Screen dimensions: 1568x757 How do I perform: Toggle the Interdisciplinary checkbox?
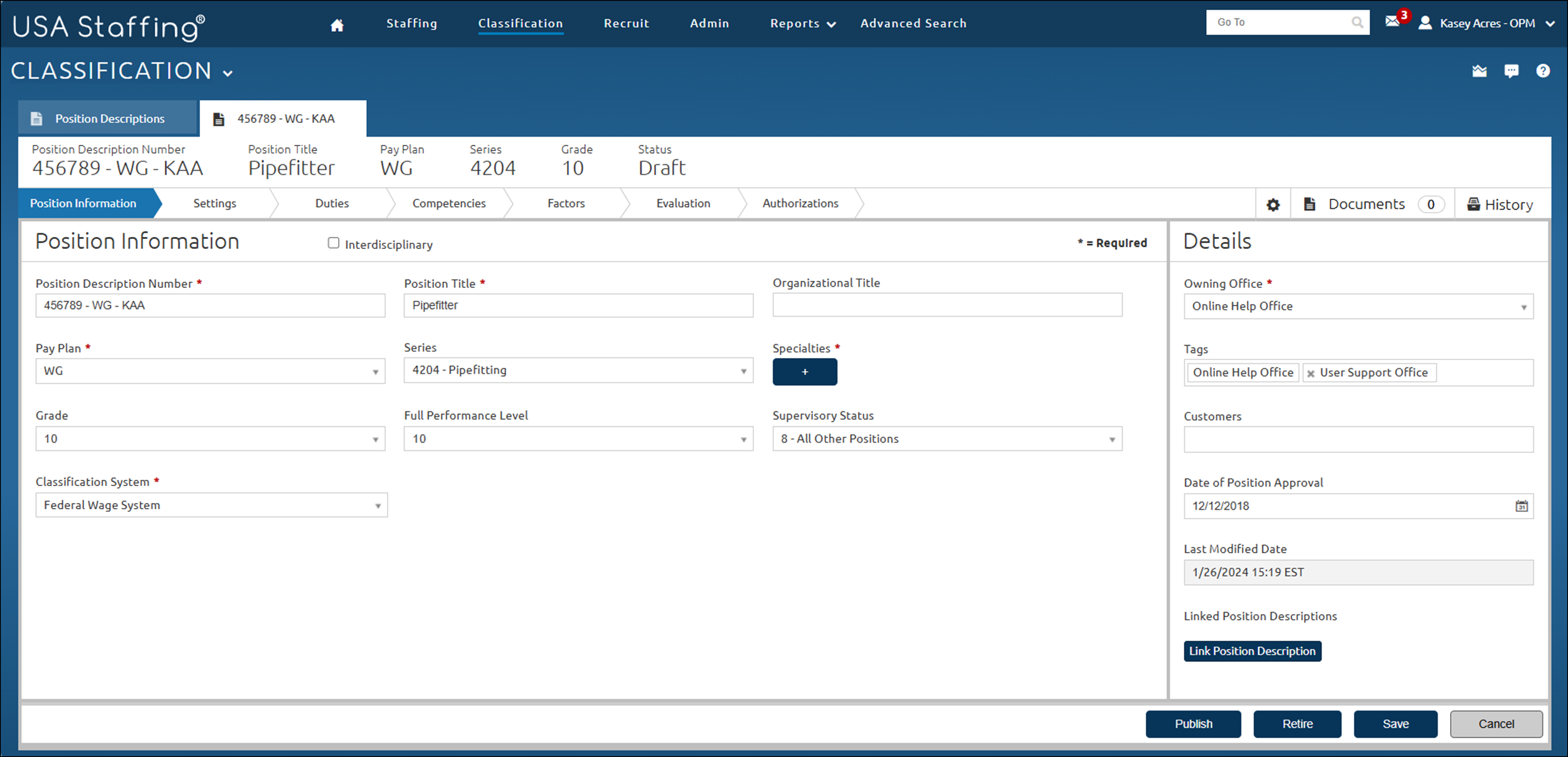[334, 243]
